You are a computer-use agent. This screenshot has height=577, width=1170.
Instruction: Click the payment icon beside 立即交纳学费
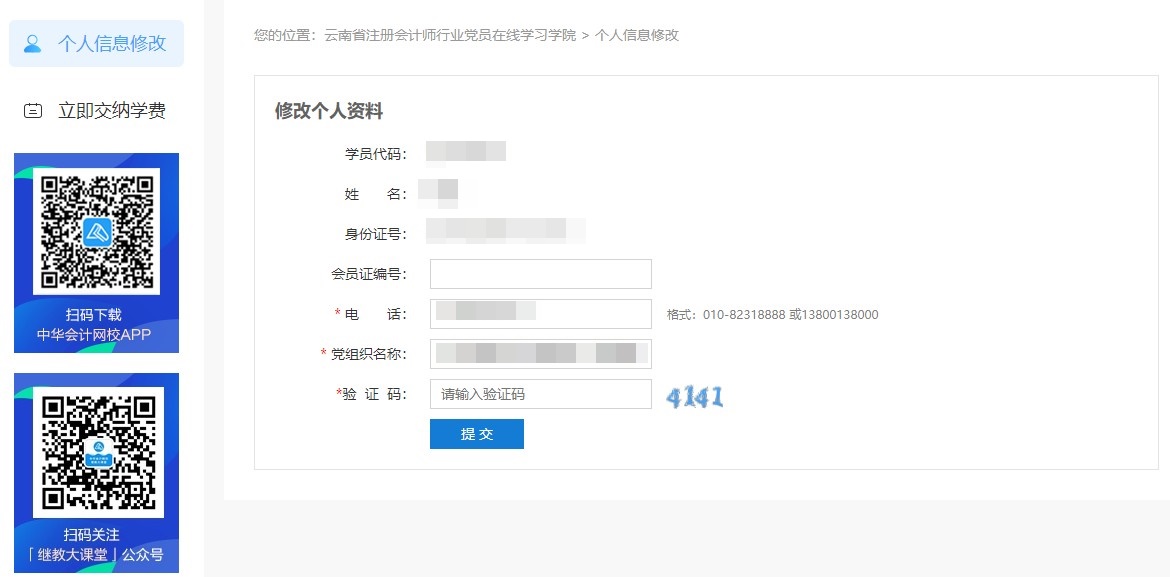pyautogui.click(x=33, y=111)
